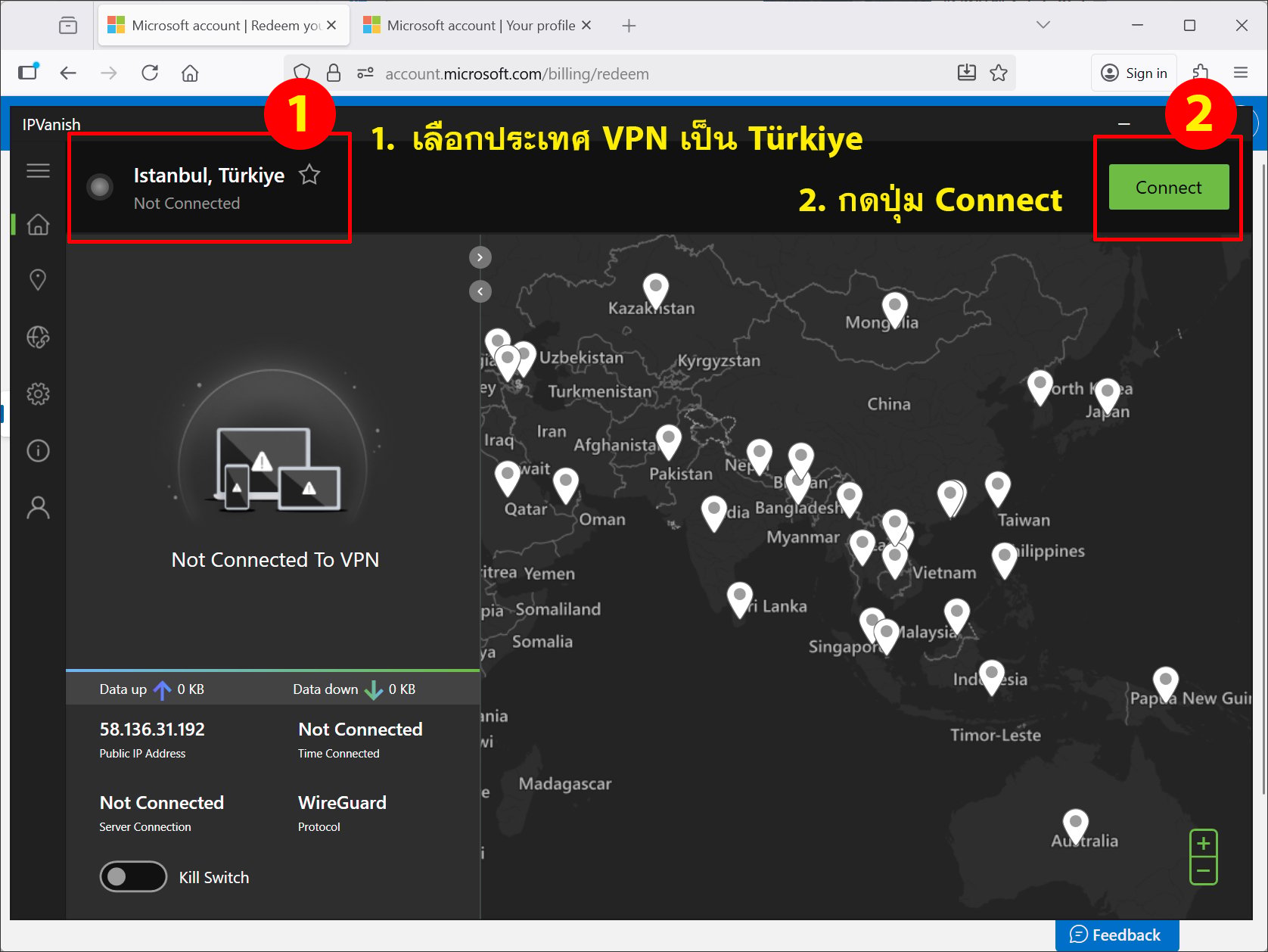Collapse the panel with the left chevron

coord(480,291)
